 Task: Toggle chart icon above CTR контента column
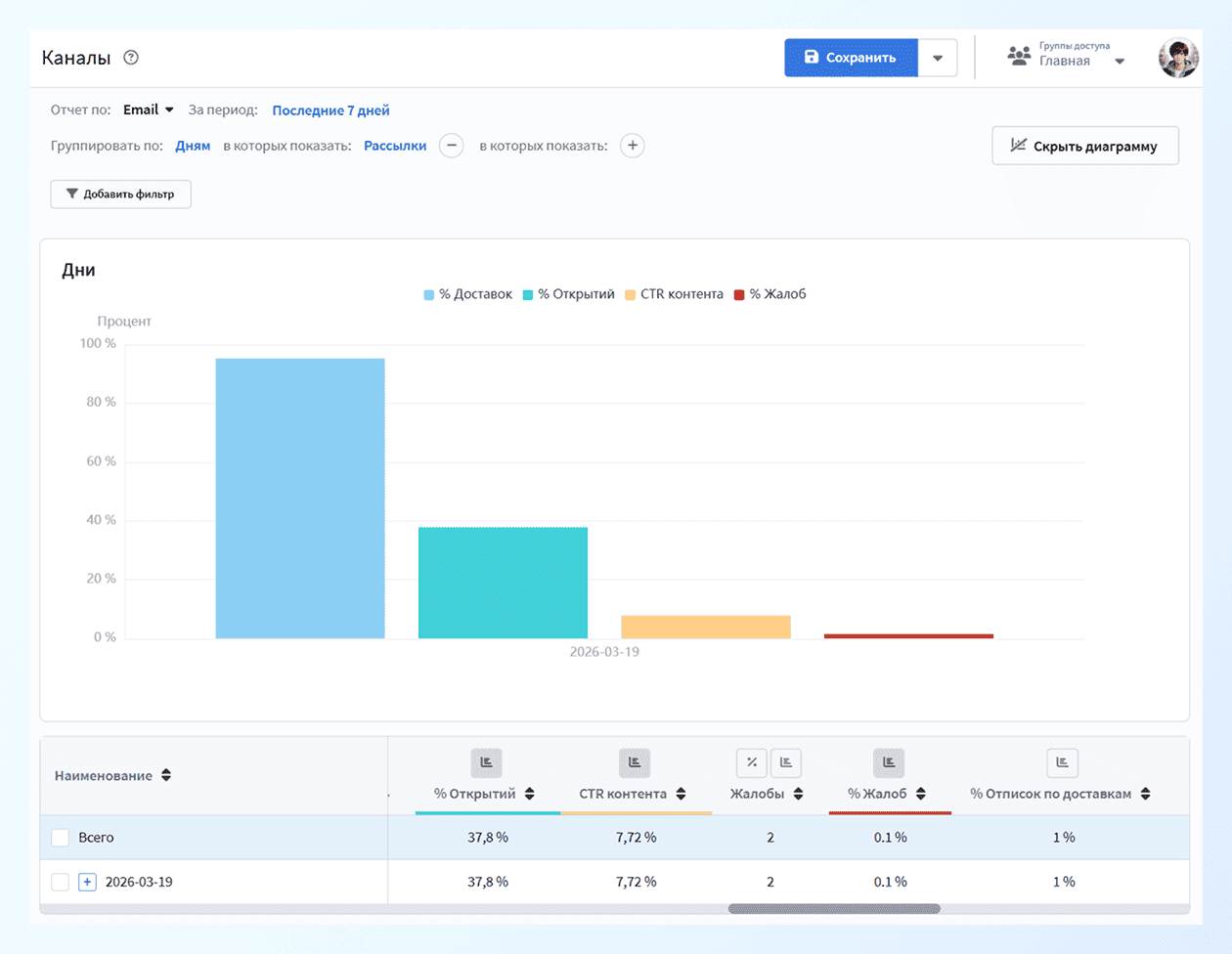635,762
